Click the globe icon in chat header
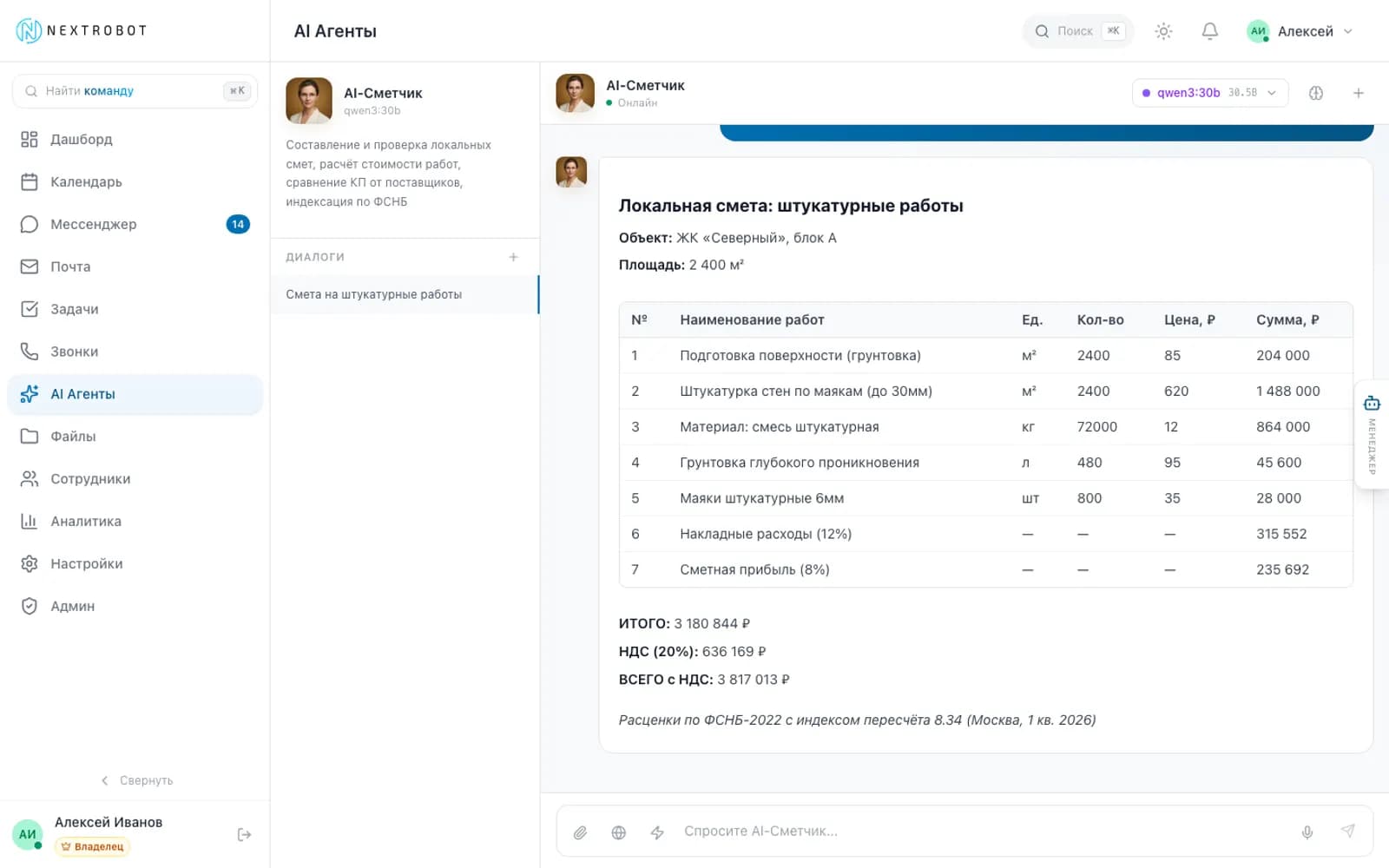 pyautogui.click(x=1316, y=93)
